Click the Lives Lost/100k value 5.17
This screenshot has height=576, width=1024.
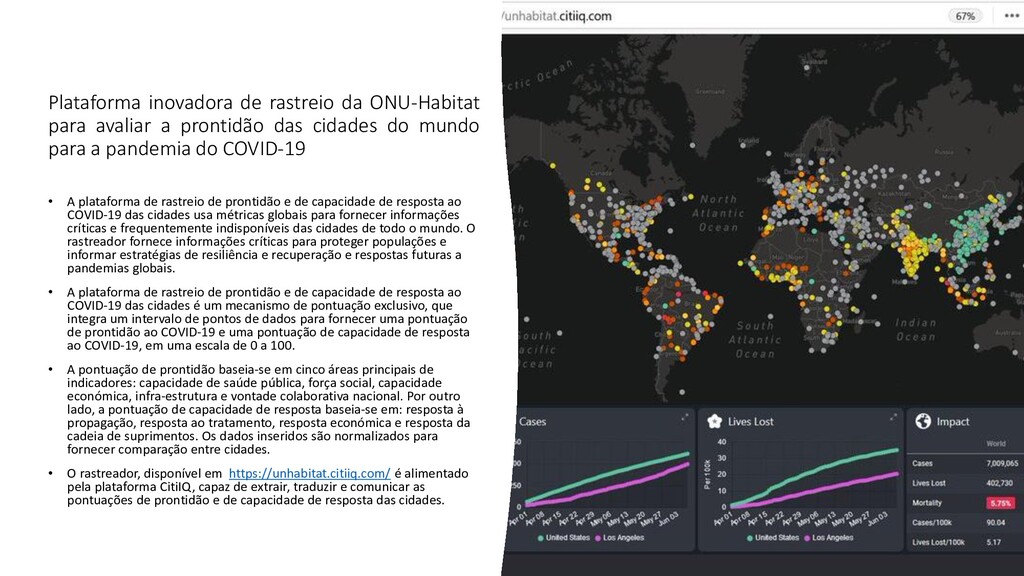(x=993, y=542)
